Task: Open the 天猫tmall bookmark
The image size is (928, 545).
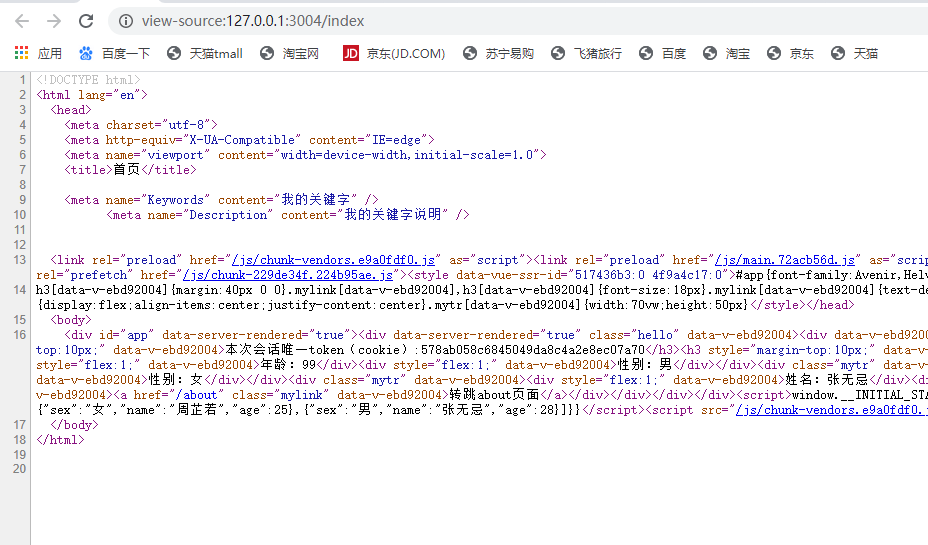Action: [x=205, y=53]
